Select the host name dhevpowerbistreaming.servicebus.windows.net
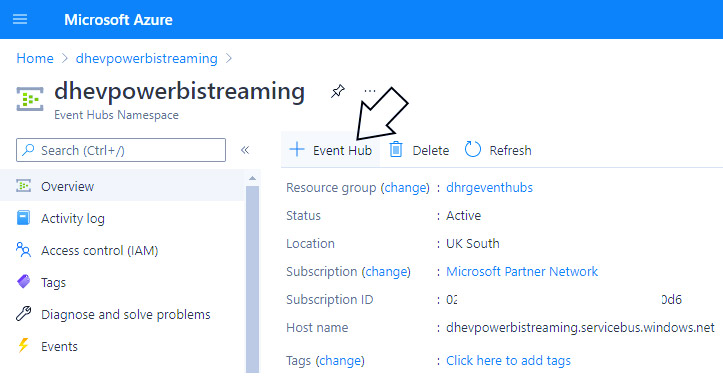The height and width of the screenshot is (390, 723). pos(580,327)
